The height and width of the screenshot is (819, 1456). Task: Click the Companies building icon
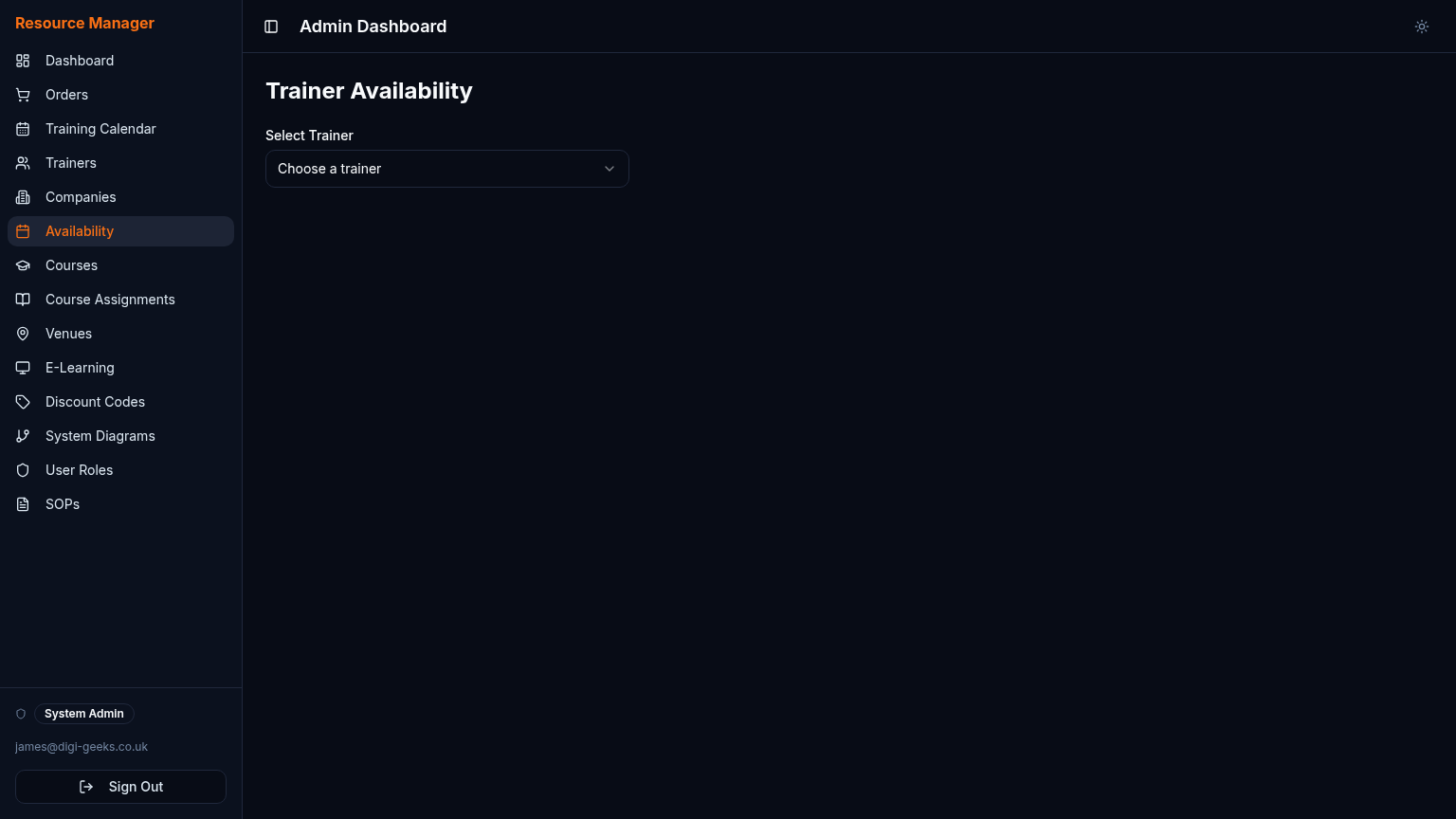pos(23,197)
